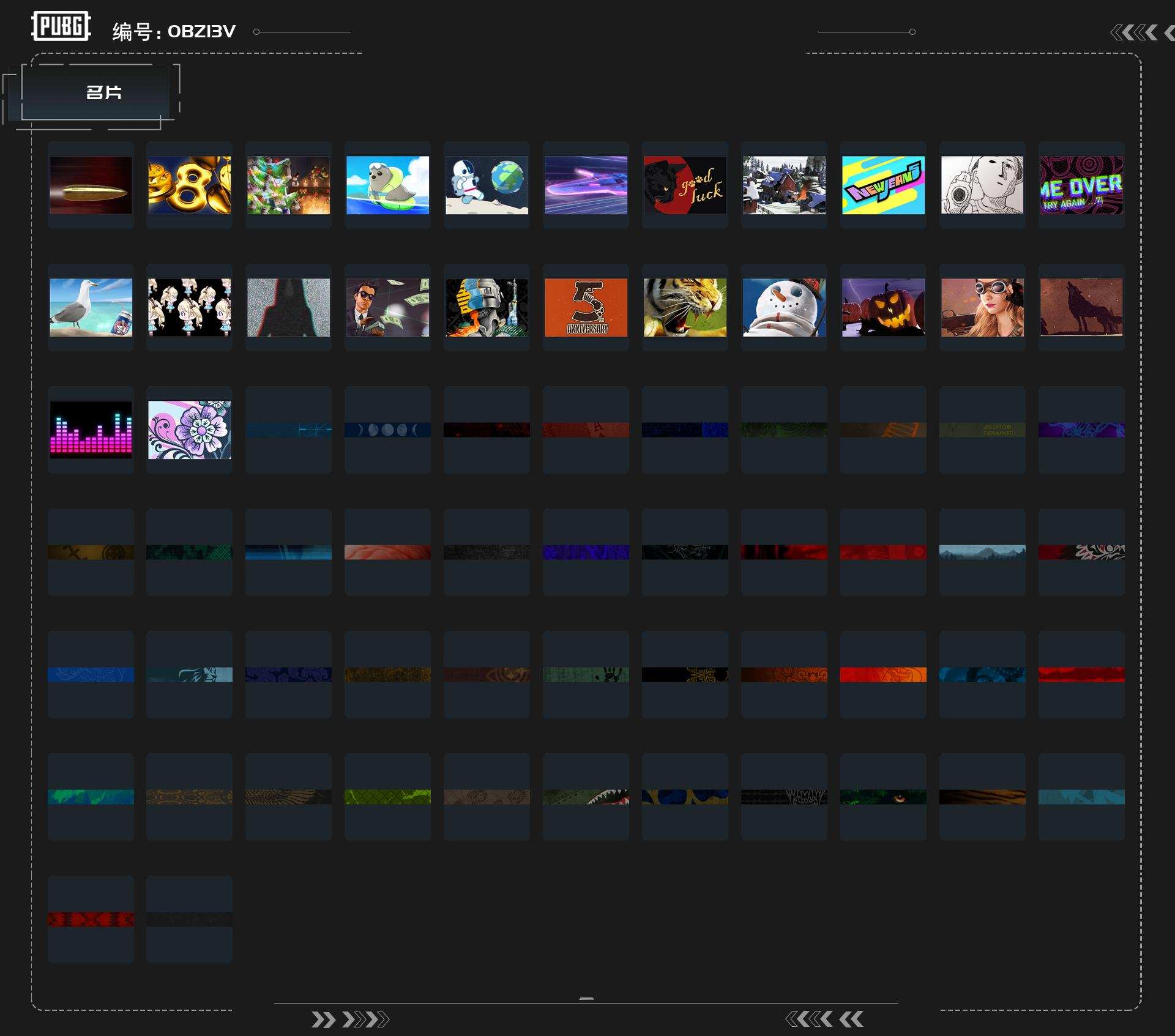Screen dimensions: 1175x1036
Task: Select the snowy village nameplate
Action: click(x=785, y=185)
